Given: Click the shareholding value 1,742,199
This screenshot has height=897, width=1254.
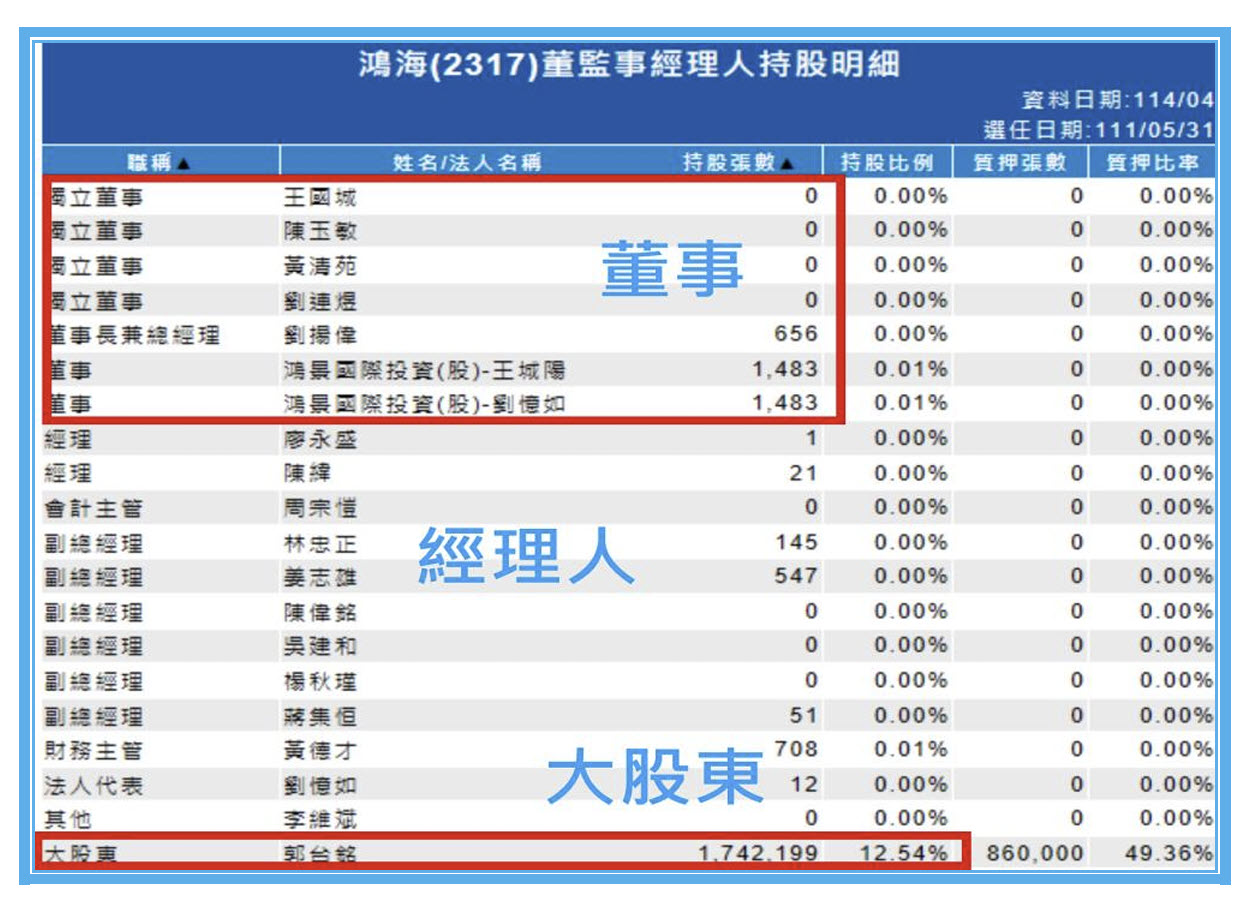Looking at the screenshot, I should click(x=758, y=853).
